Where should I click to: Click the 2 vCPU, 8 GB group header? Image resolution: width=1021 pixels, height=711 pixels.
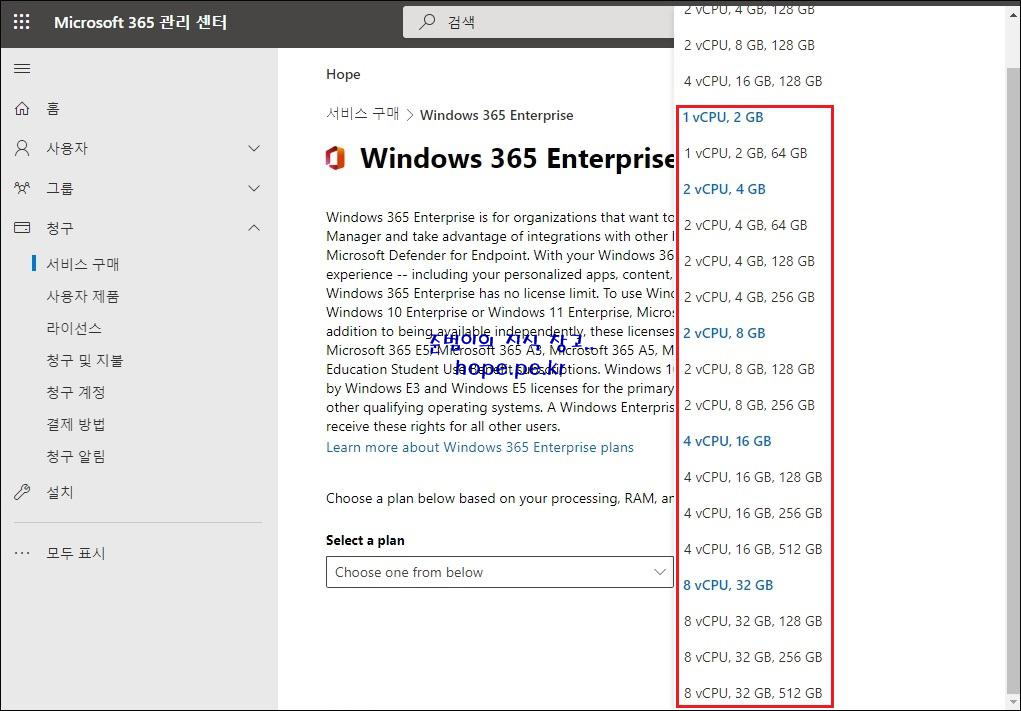pos(725,333)
